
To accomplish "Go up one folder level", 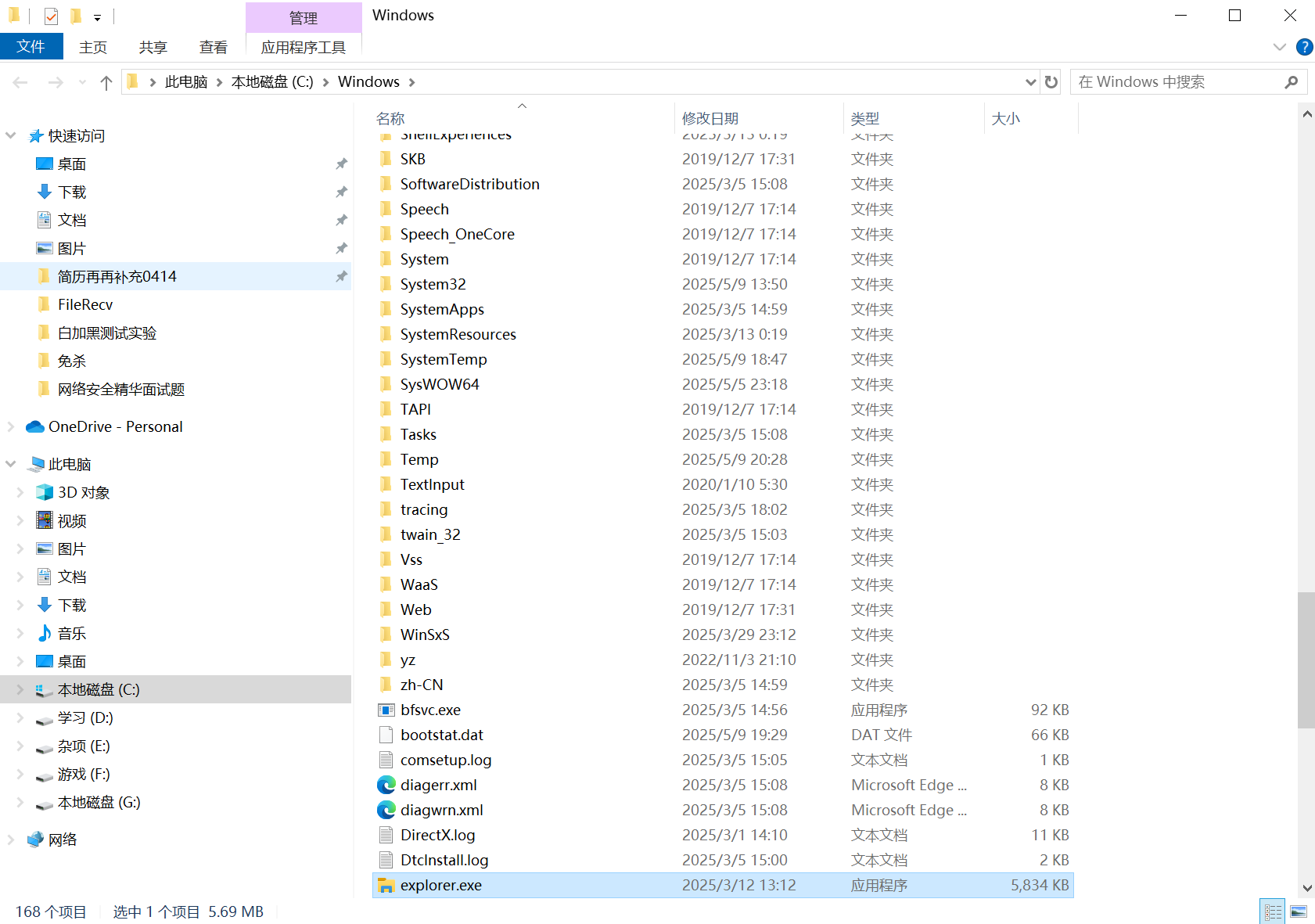I will click(106, 82).
